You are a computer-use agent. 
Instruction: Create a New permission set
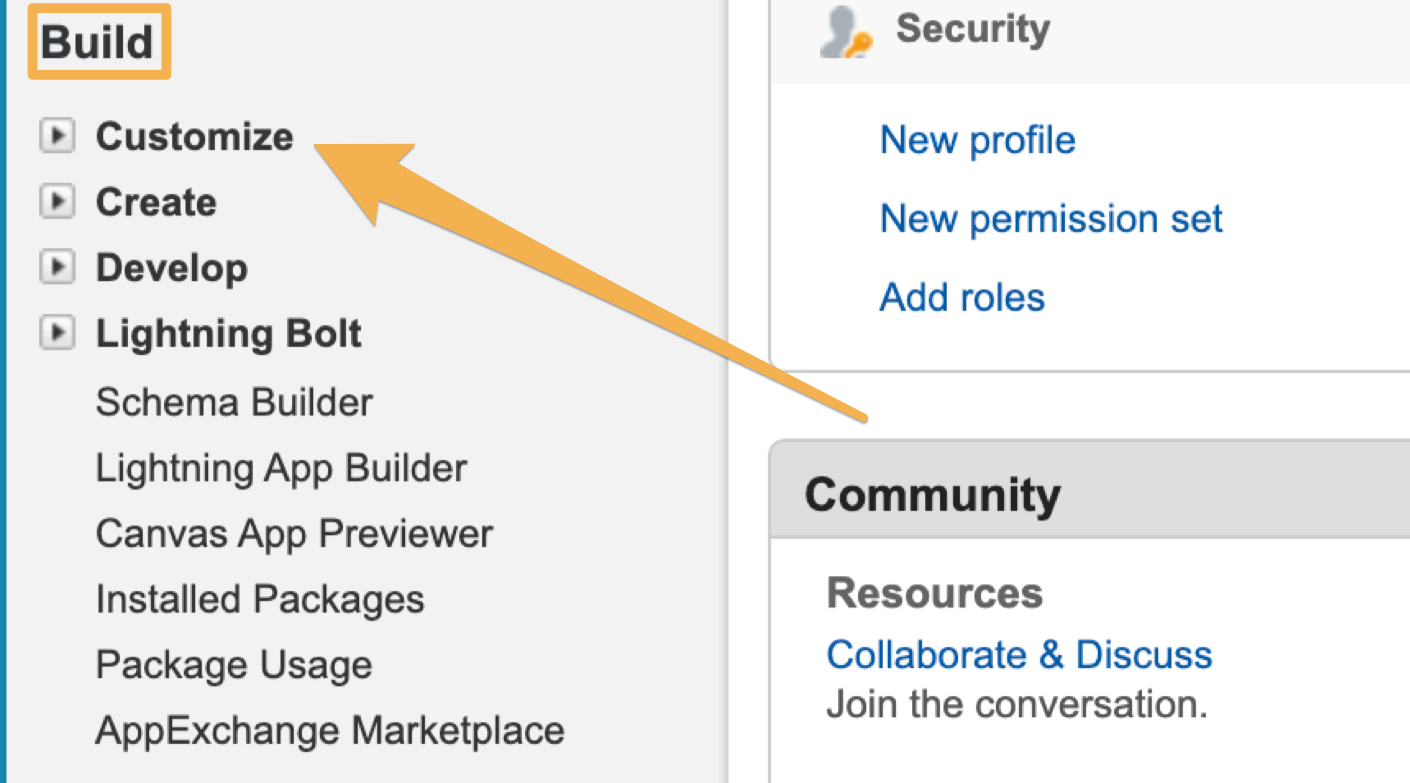[x=1050, y=218]
